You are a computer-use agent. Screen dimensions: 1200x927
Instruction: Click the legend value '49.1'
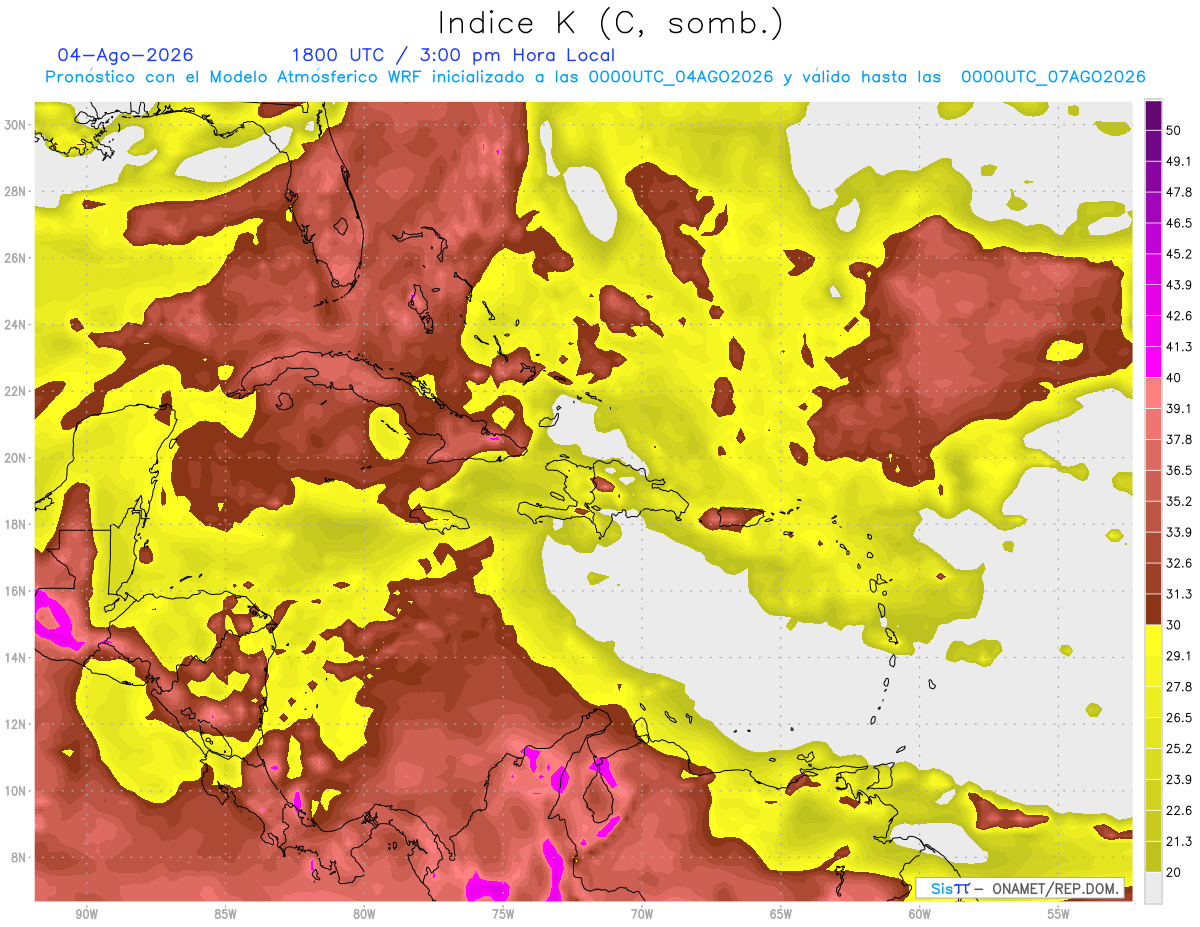tap(1180, 161)
